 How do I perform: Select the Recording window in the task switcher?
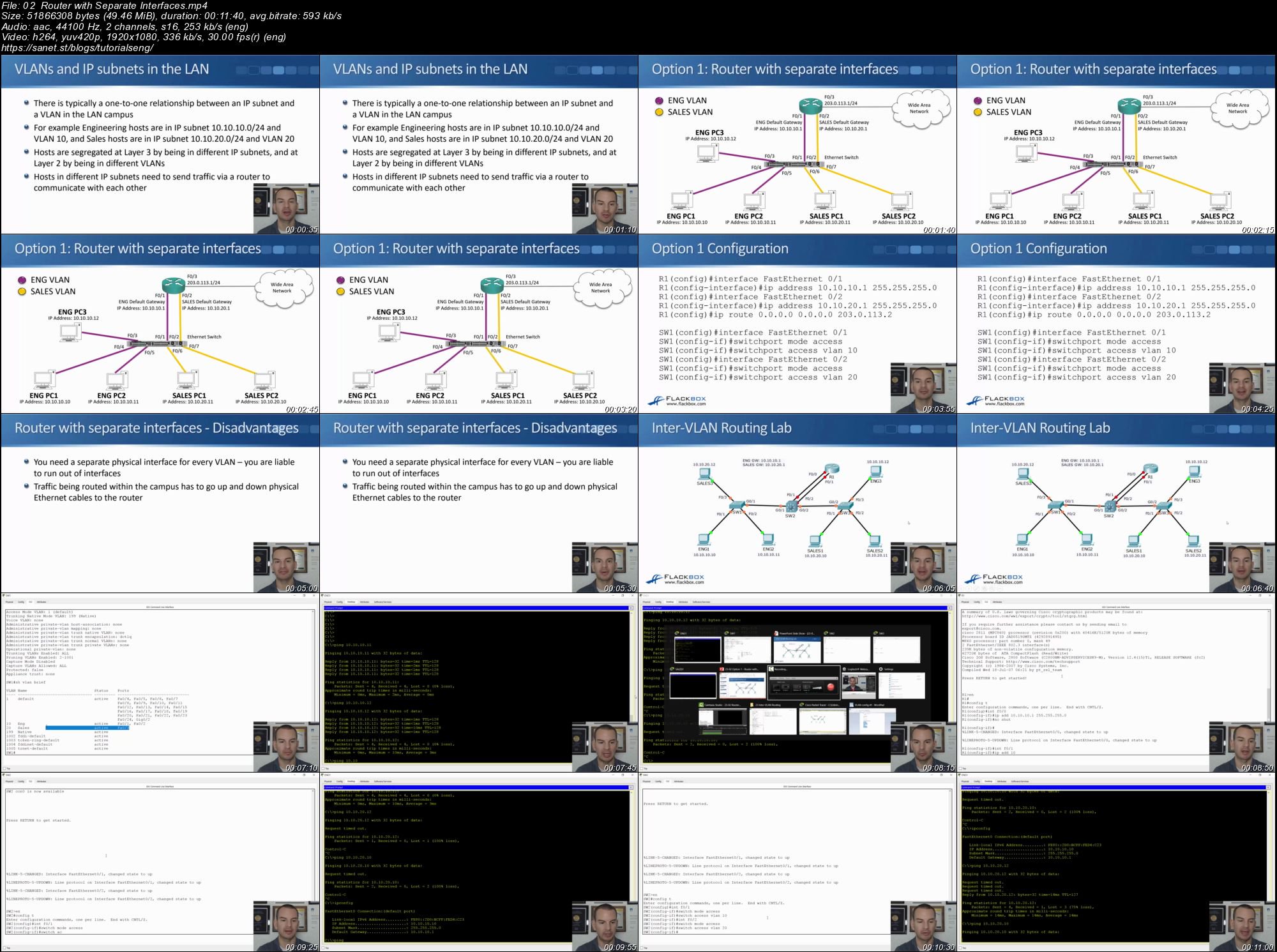click(x=804, y=683)
